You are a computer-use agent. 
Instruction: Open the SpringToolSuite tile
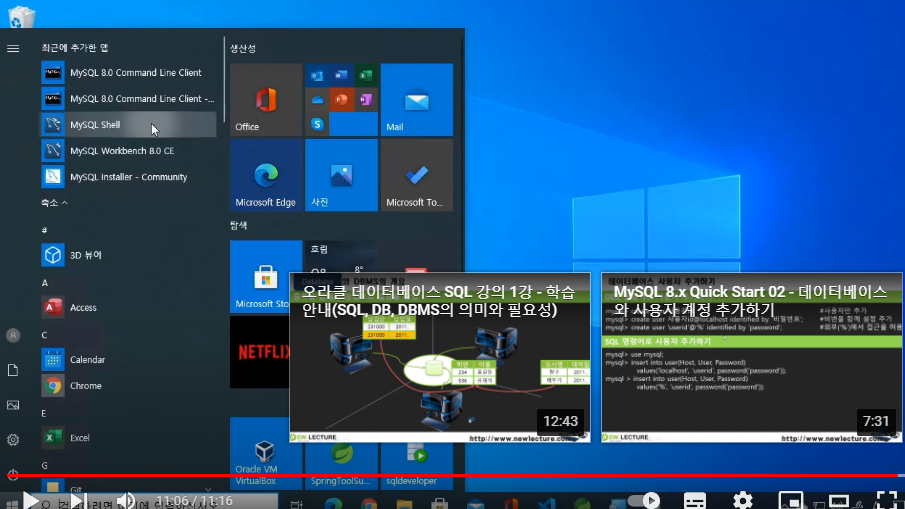[x=341, y=466]
